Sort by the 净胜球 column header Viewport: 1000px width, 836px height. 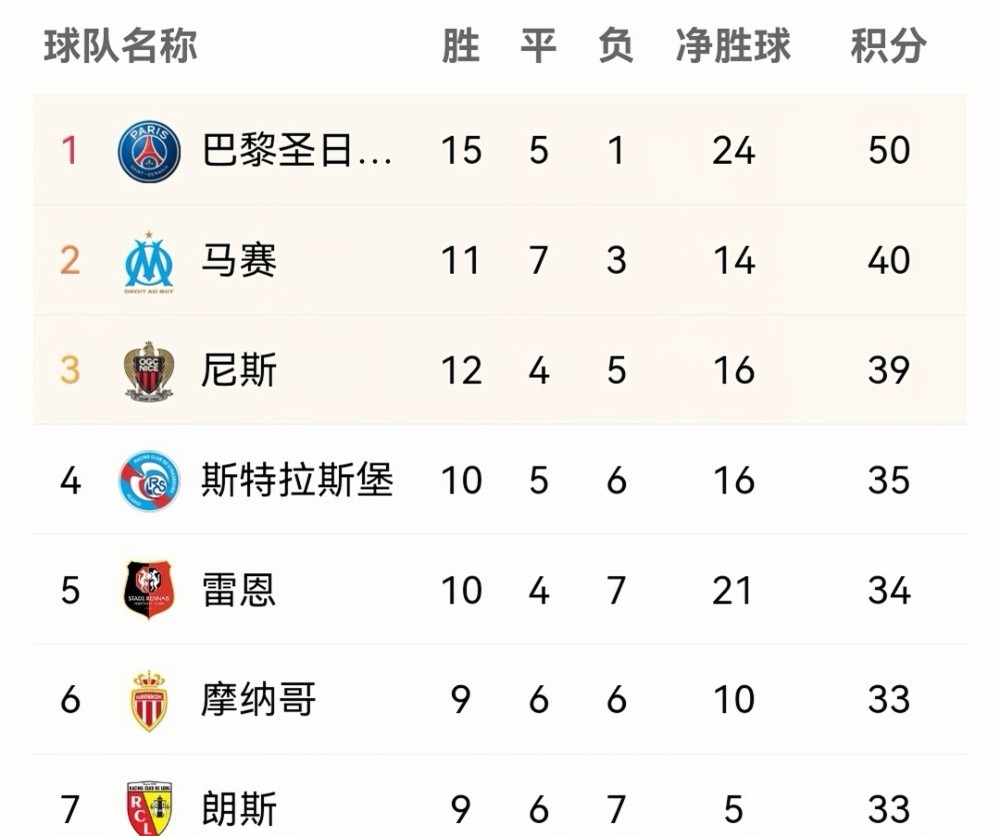[733, 46]
